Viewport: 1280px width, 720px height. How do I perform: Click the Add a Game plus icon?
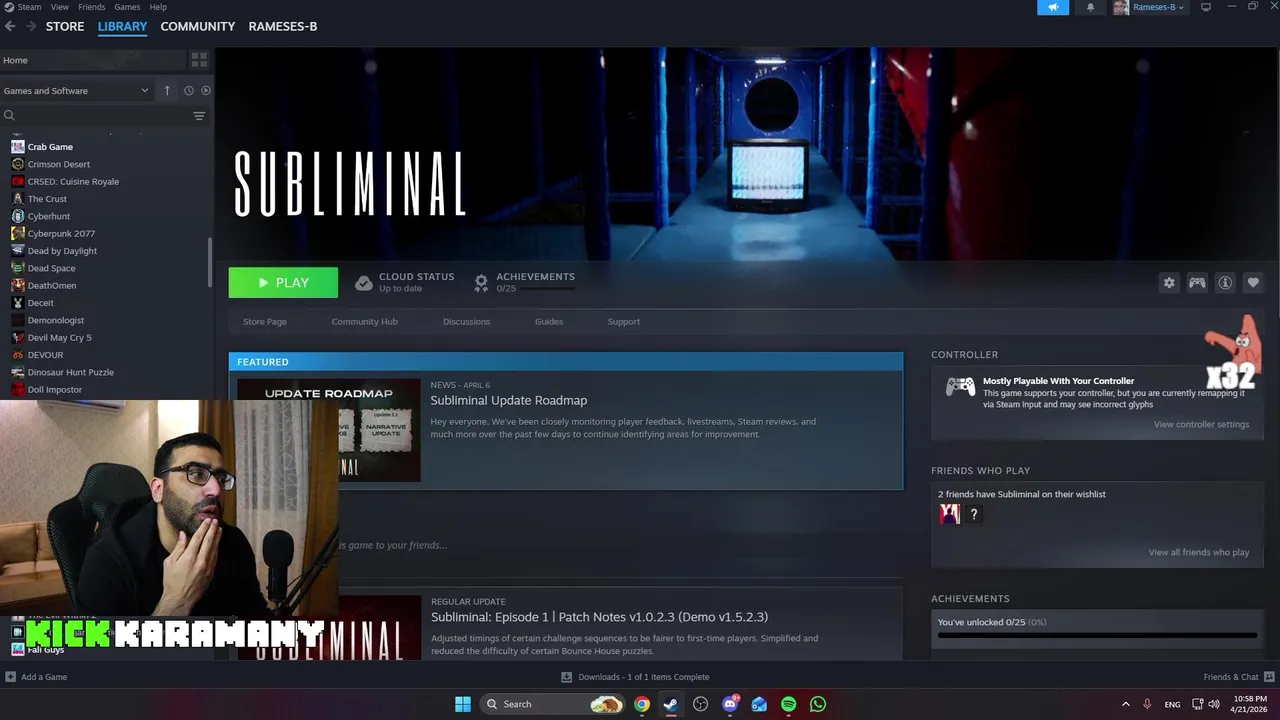[x=10, y=677]
